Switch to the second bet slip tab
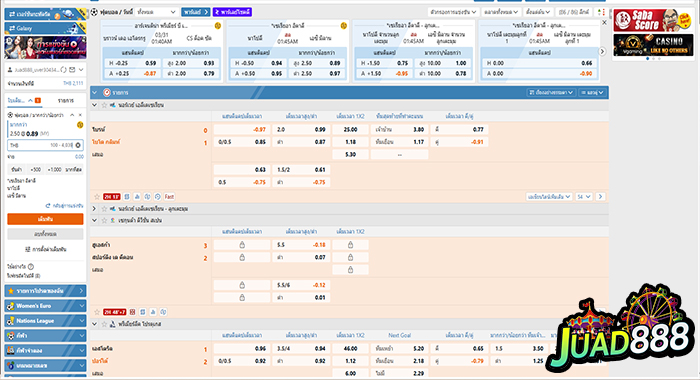This screenshot has width=700, height=380. tap(66, 100)
